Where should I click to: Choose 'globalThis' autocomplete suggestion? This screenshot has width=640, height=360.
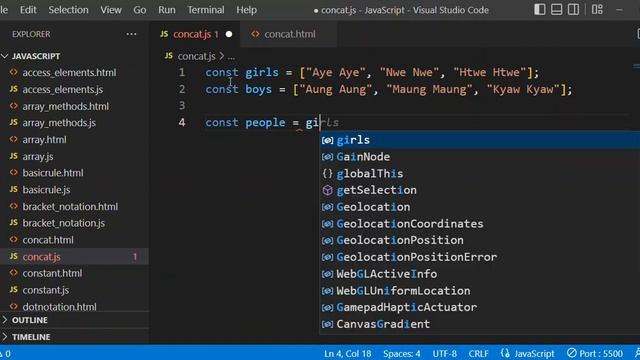(480, 173)
